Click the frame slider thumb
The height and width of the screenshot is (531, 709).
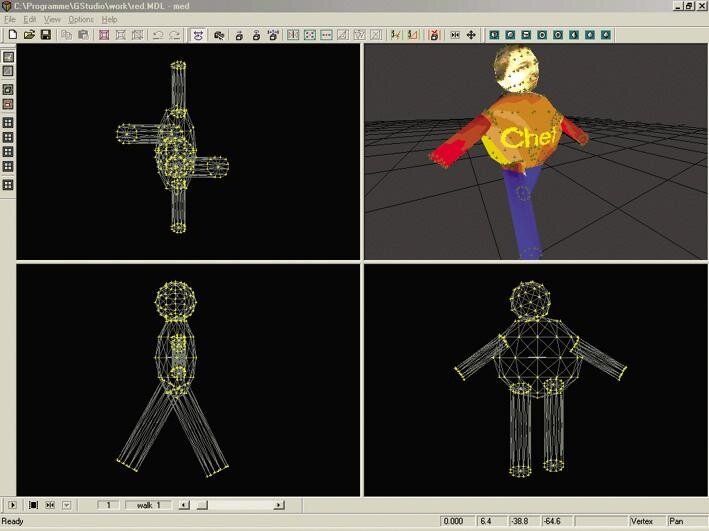pos(201,505)
